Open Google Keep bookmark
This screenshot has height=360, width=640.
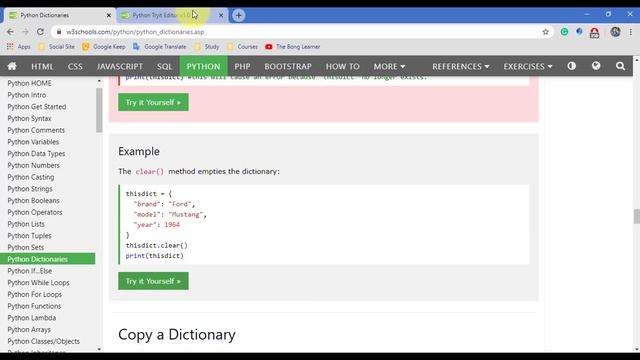pyautogui.click(x=104, y=47)
